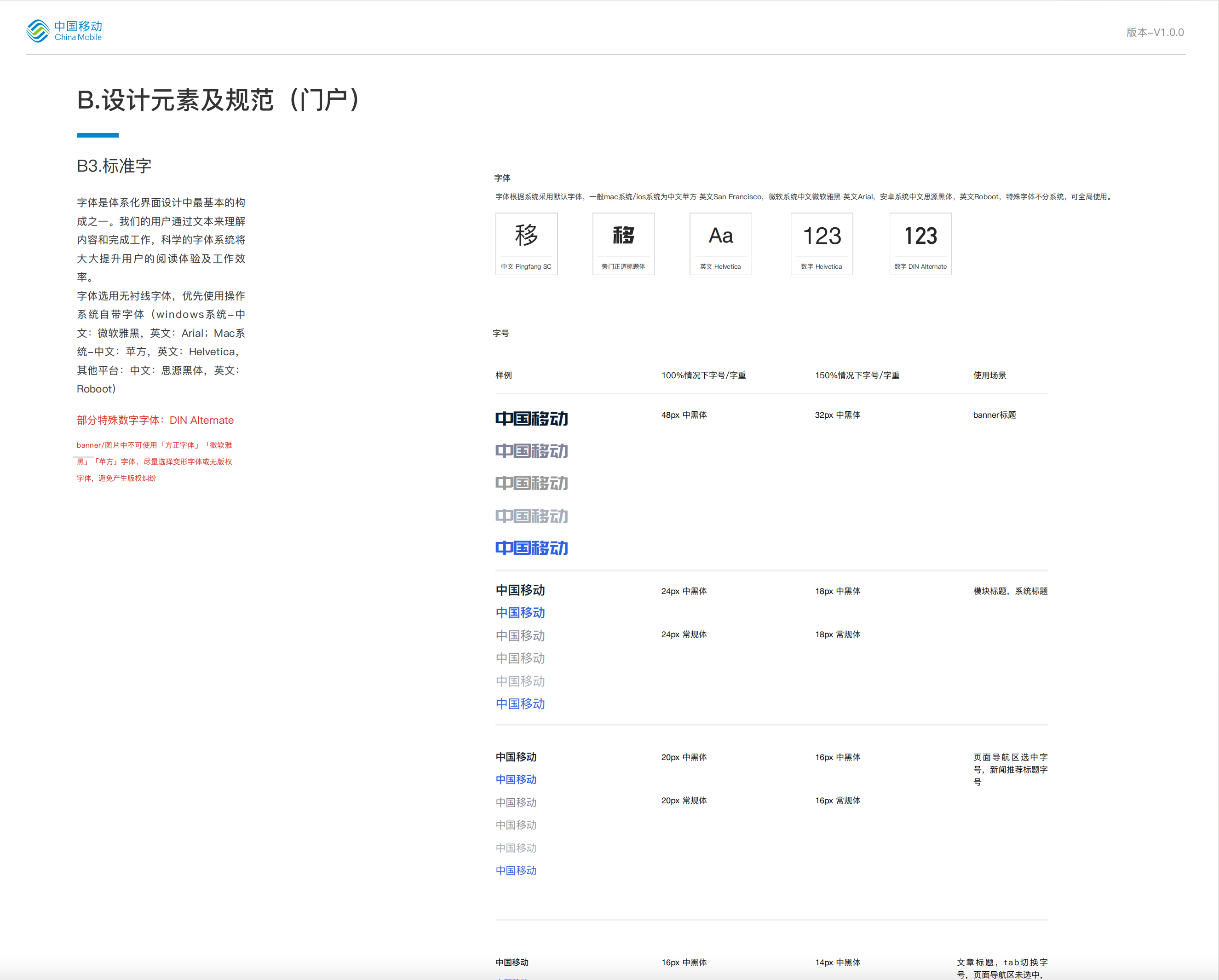Click the 150%情况下字号/字重 column header

(x=857, y=375)
